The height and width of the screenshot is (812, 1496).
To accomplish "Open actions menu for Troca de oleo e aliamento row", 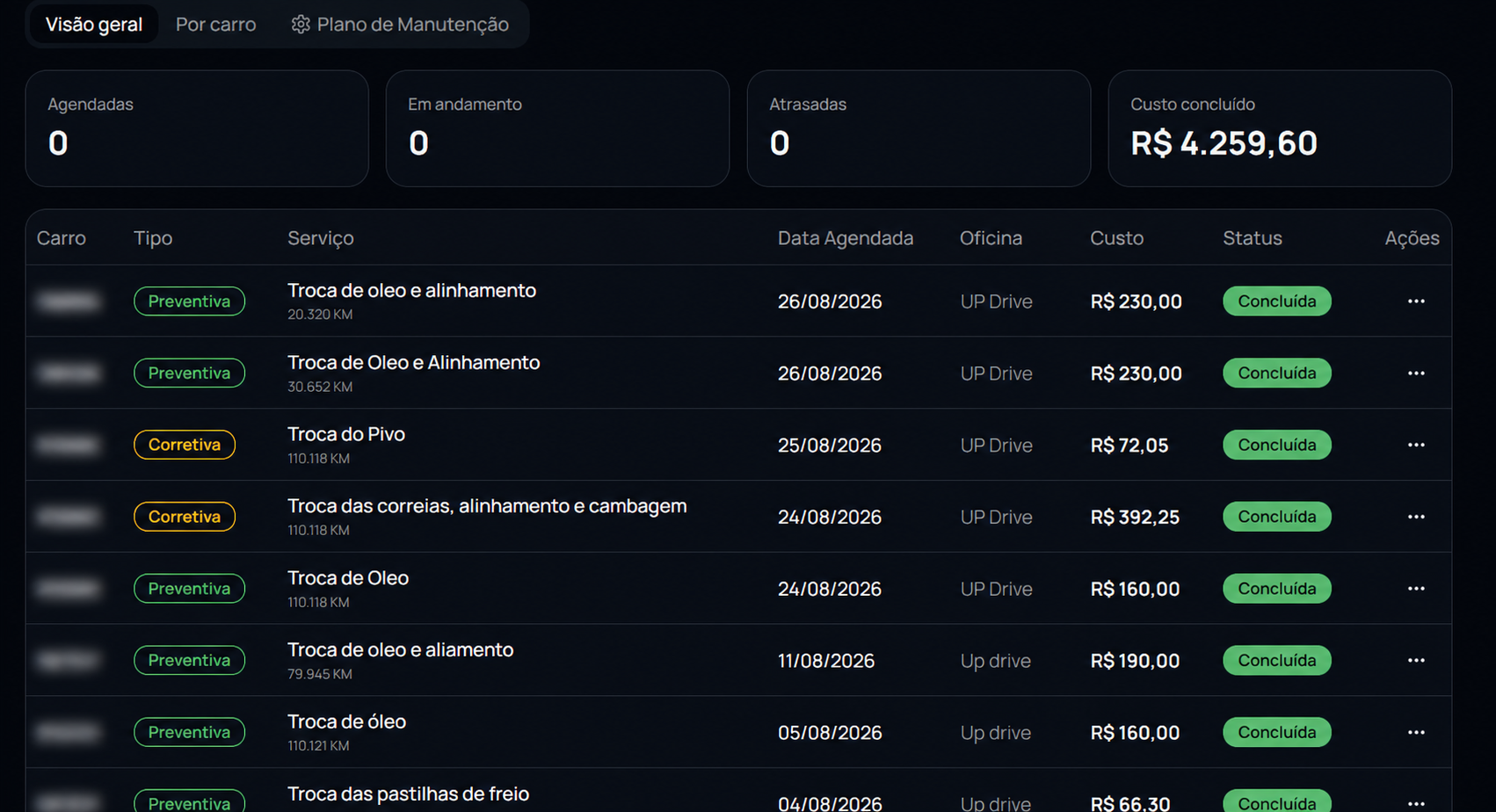I will 1415,661.
